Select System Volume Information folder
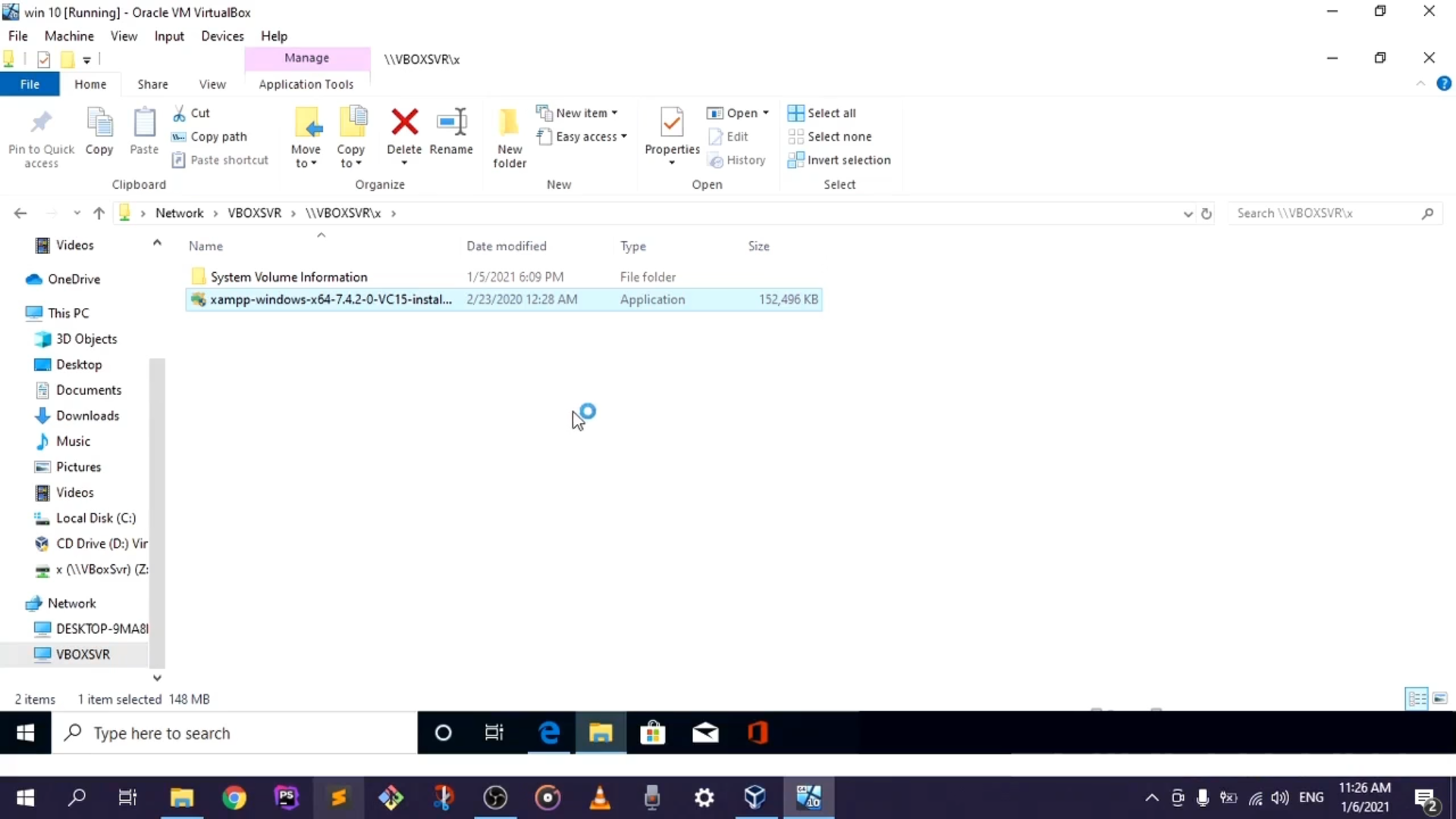The width and height of the screenshot is (1456, 819). coord(504,277)
